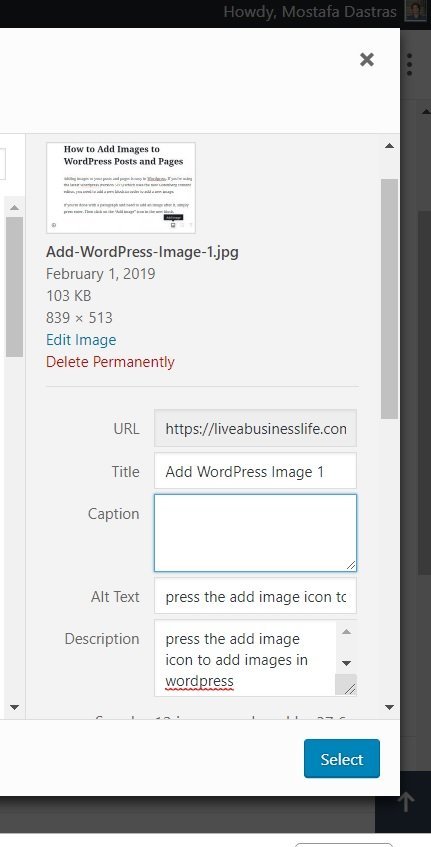The height and width of the screenshot is (847, 431).
Task: Click the attachment details panel scroll-up arrow
Action: (x=389, y=145)
